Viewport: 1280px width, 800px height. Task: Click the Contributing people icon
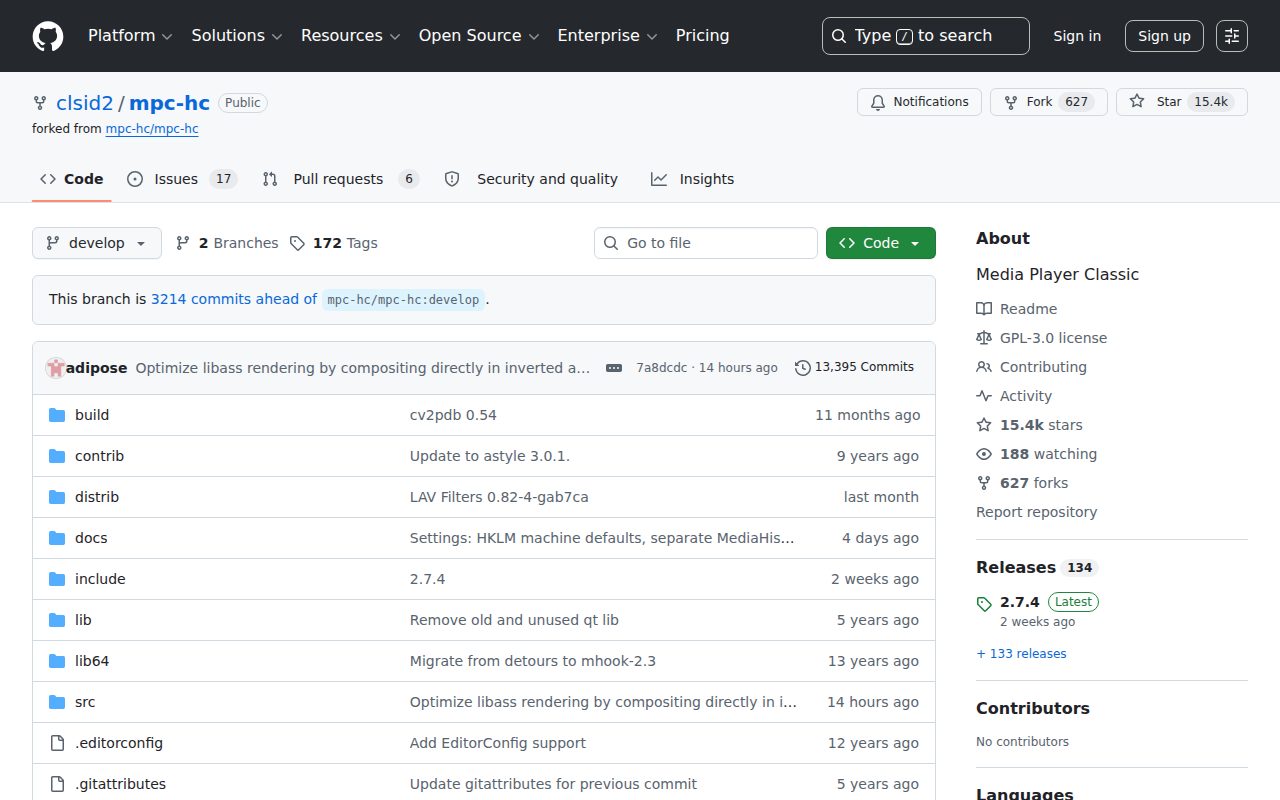pyautogui.click(x=984, y=367)
